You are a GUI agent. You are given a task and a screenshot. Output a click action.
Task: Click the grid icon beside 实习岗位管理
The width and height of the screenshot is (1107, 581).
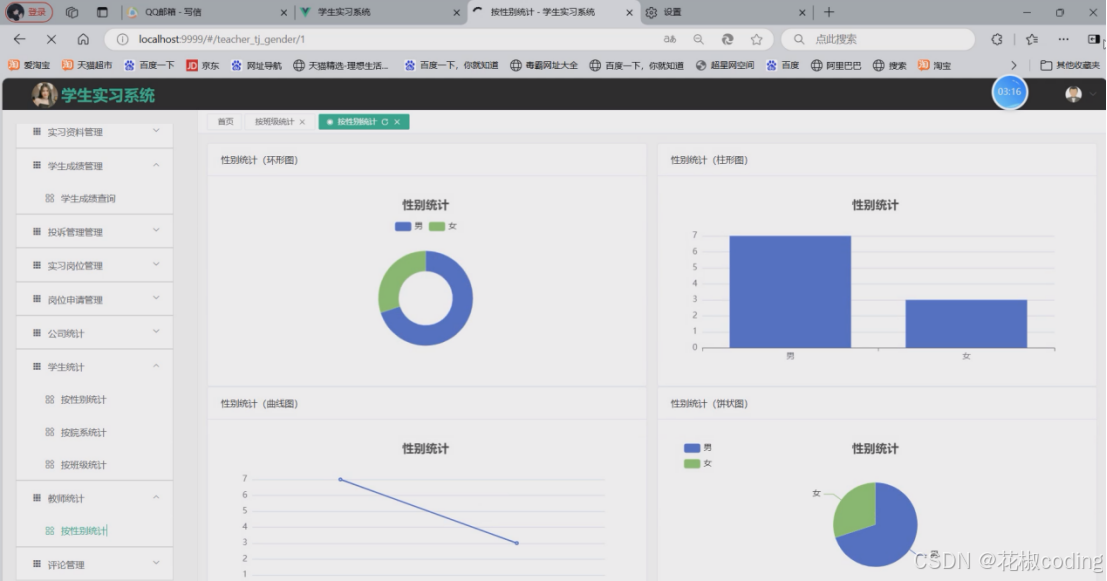pyautogui.click(x=37, y=265)
